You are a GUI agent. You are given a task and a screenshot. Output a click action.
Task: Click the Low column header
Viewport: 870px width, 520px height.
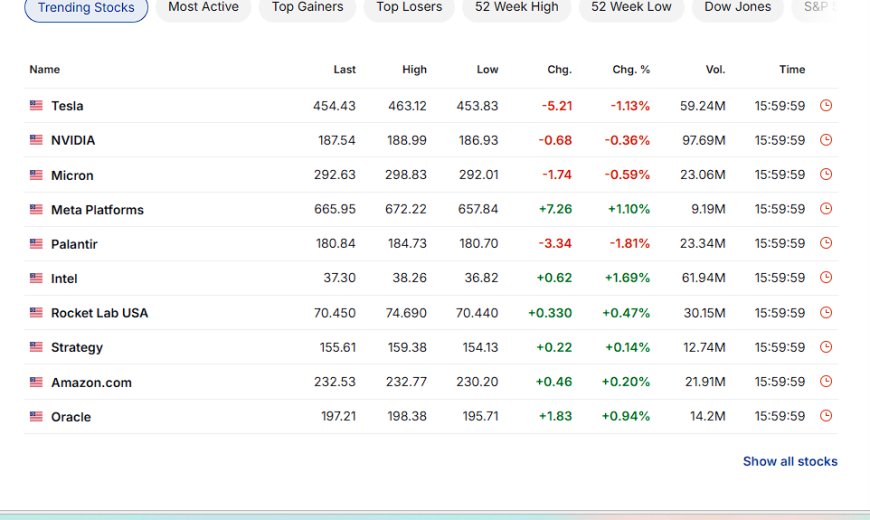click(x=487, y=69)
